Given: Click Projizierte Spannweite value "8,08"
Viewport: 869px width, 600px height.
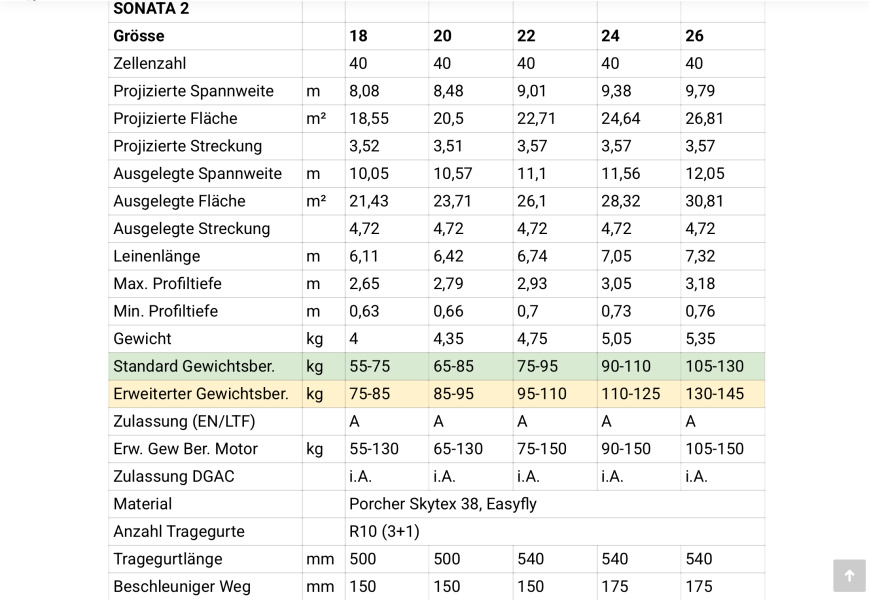Looking at the screenshot, I should [x=364, y=91].
